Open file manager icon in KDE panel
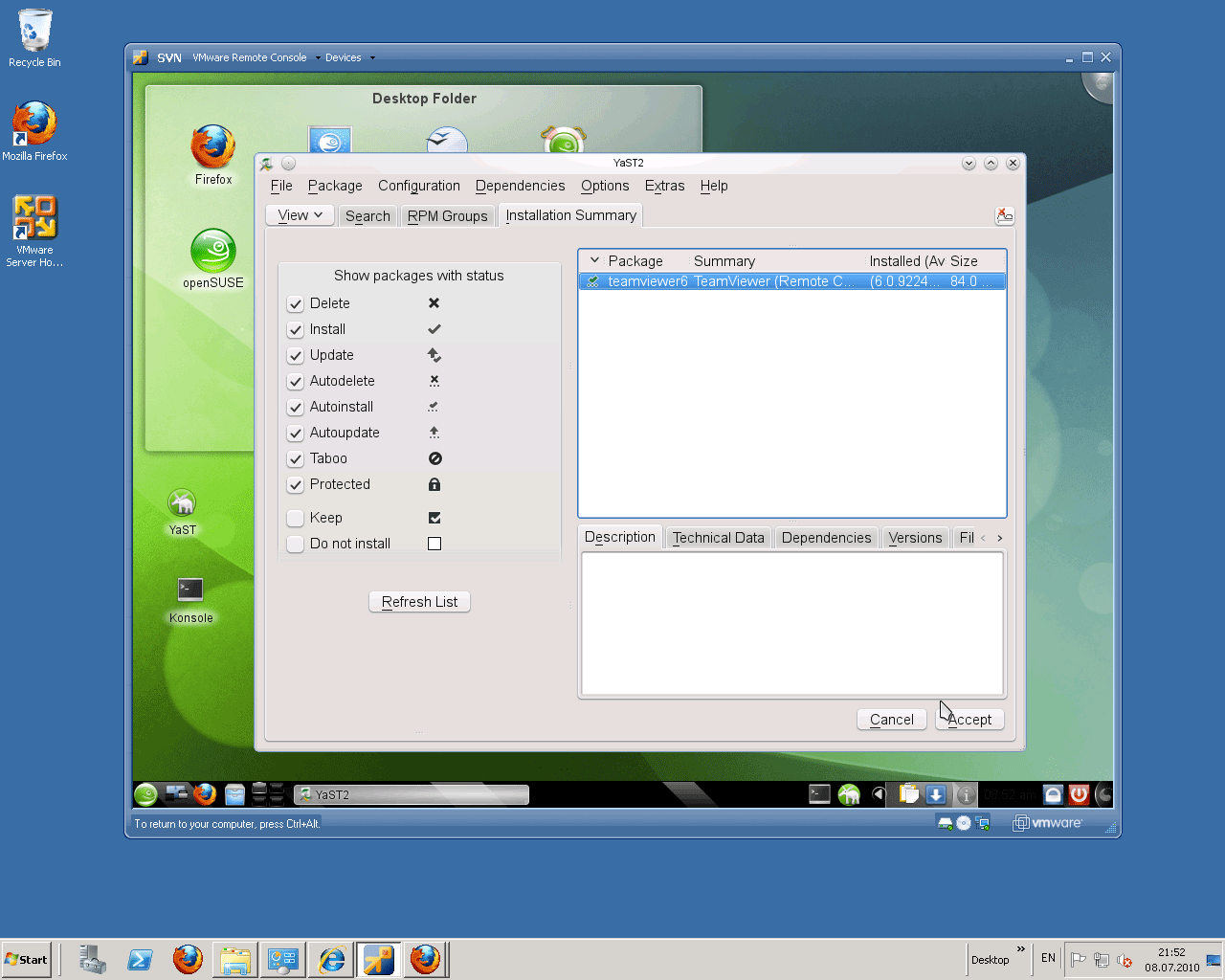 (x=234, y=794)
